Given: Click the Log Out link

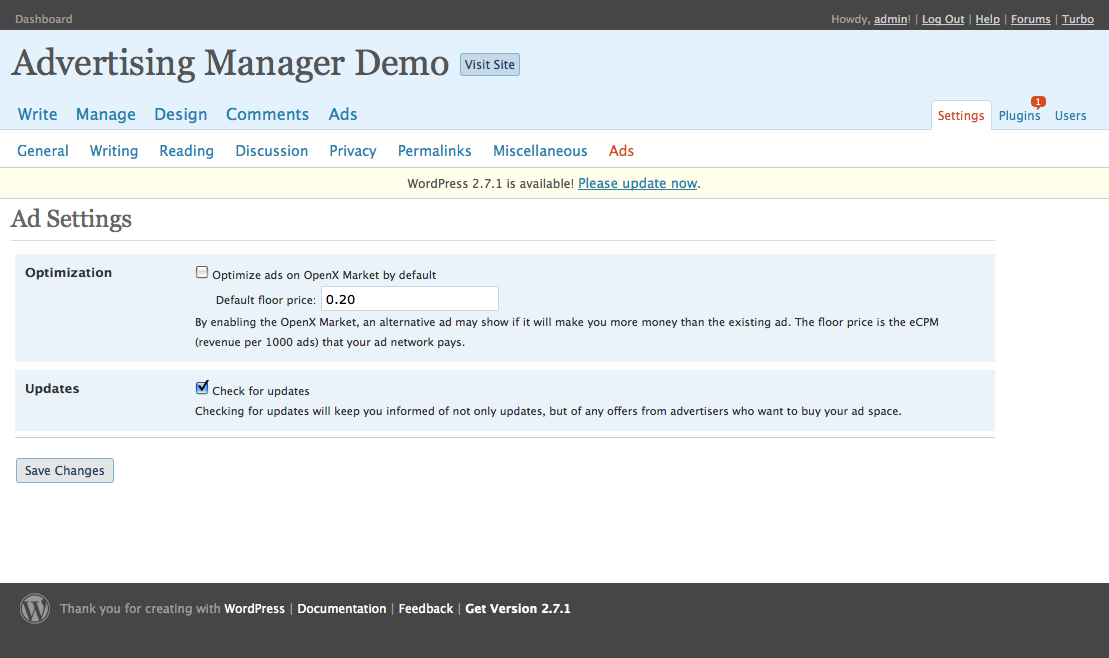Looking at the screenshot, I should (943, 19).
